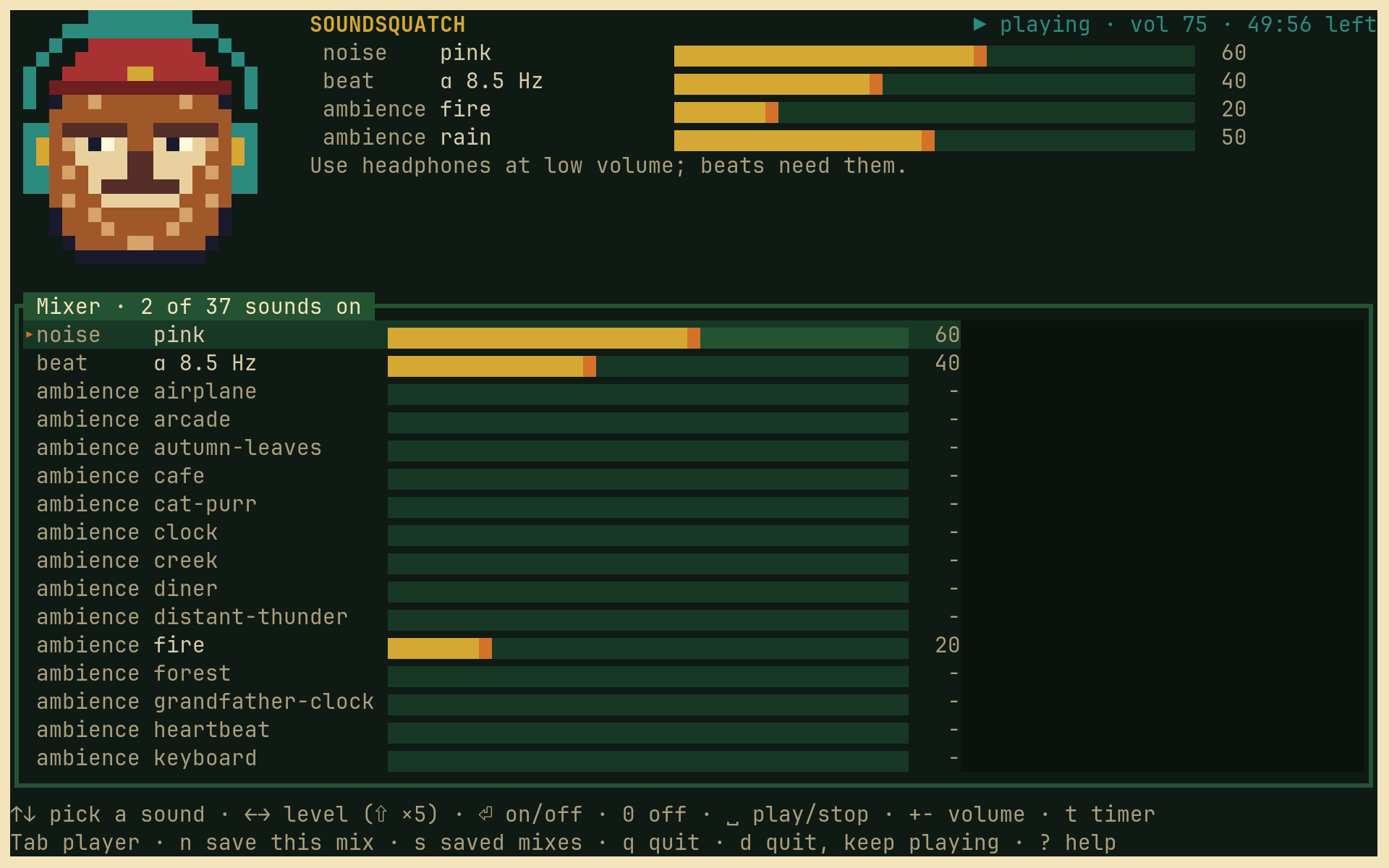Click the '0 off' shortcut hint
This screenshot has width=1389, height=868.
pyautogui.click(x=654, y=814)
